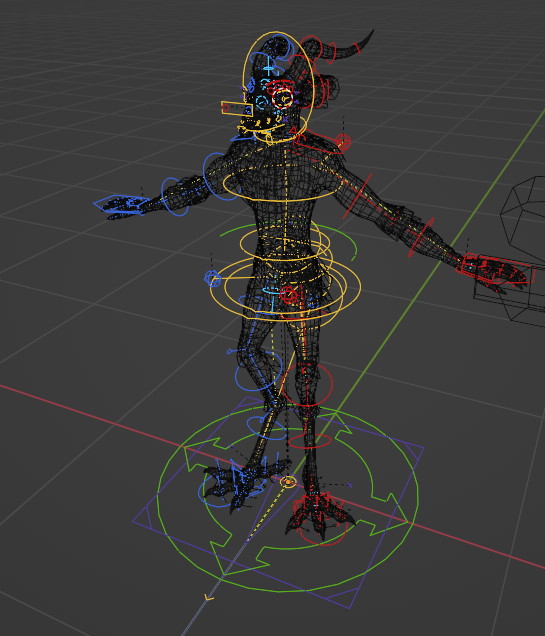Select the small yellow rectangle control near face
The height and width of the screenshot is (636, 545).
(237, 108)
